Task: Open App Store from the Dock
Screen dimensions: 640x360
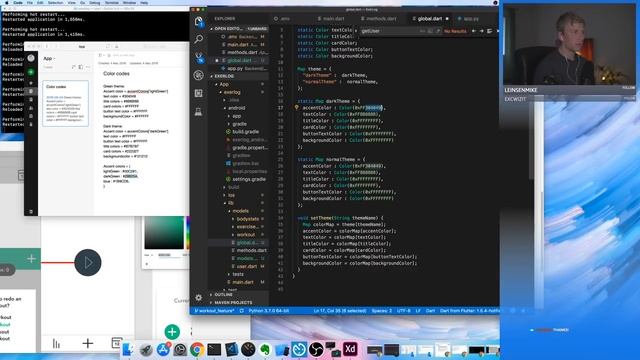Action: (163, 349)
